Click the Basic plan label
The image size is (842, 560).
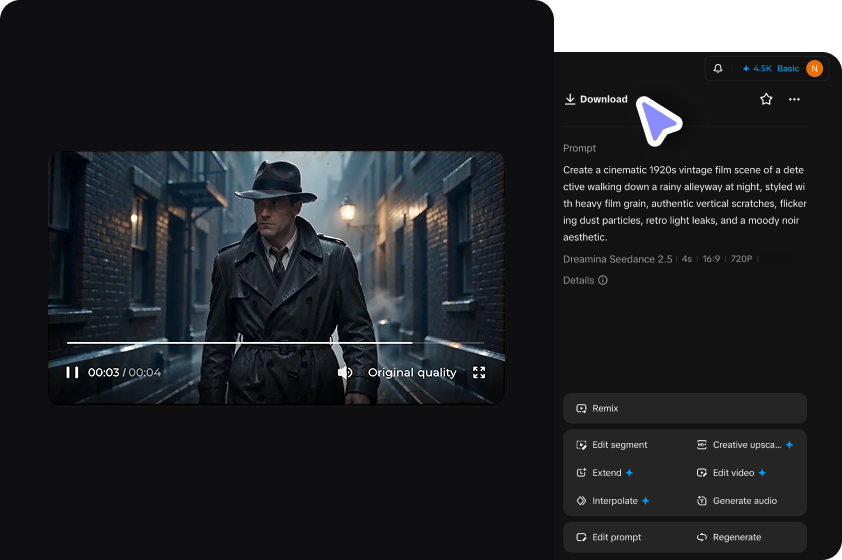(788, 68)
